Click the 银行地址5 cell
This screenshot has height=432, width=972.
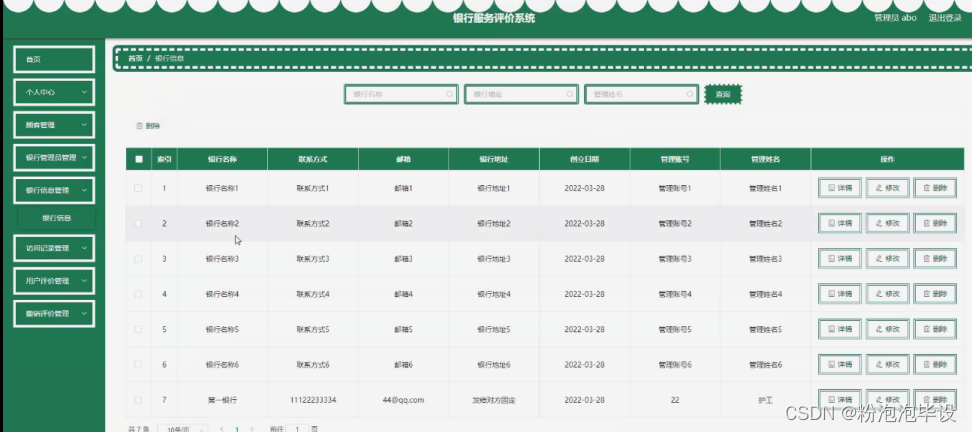click(494, 329)
